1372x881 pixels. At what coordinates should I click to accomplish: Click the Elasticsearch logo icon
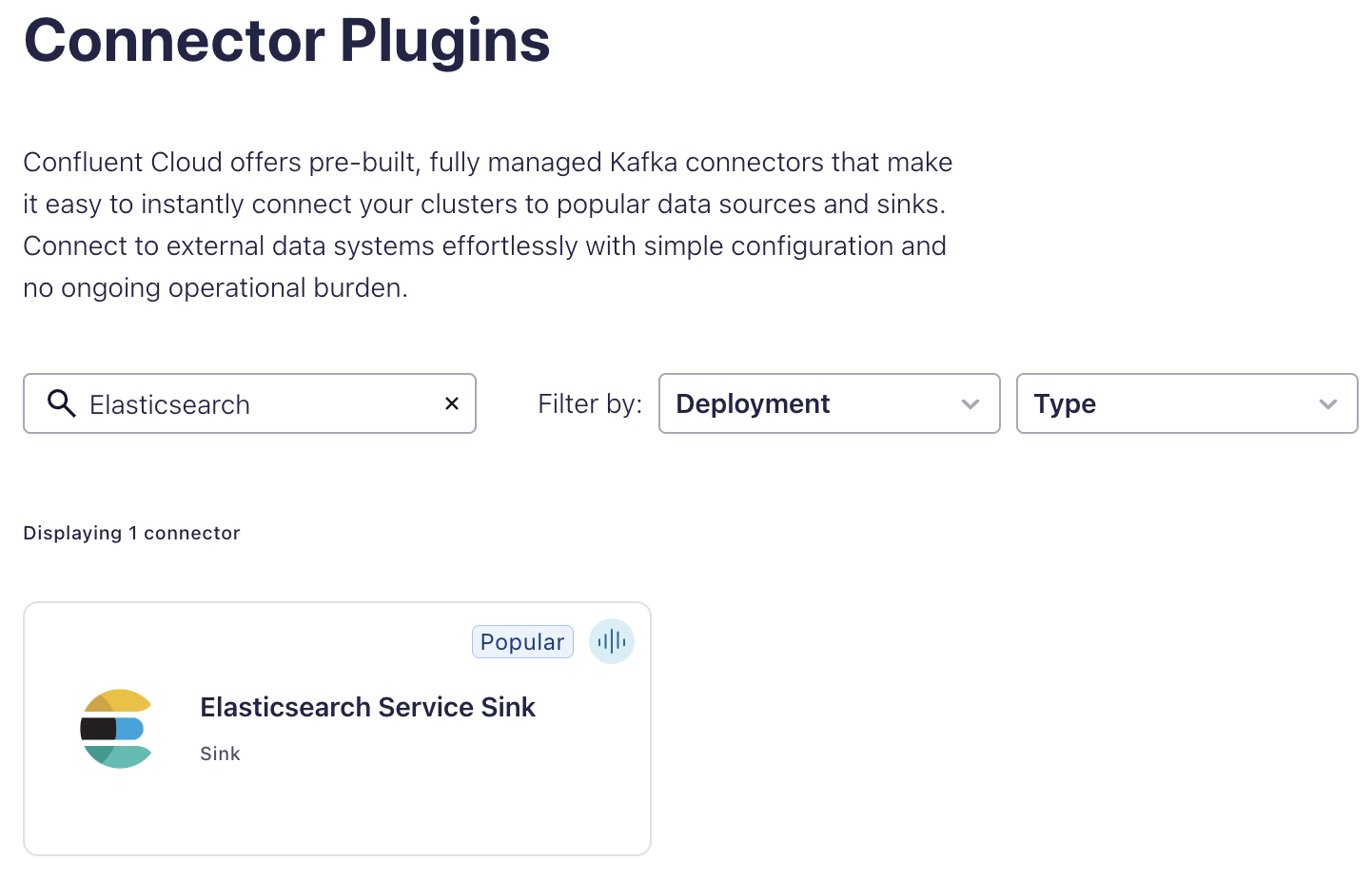tap(116, 729)
